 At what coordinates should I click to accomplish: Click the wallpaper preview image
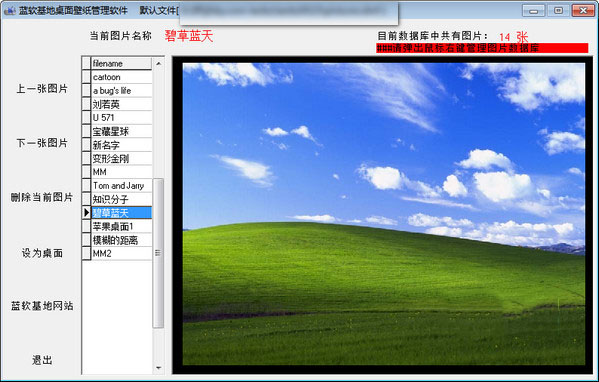(x=384, y=214)
